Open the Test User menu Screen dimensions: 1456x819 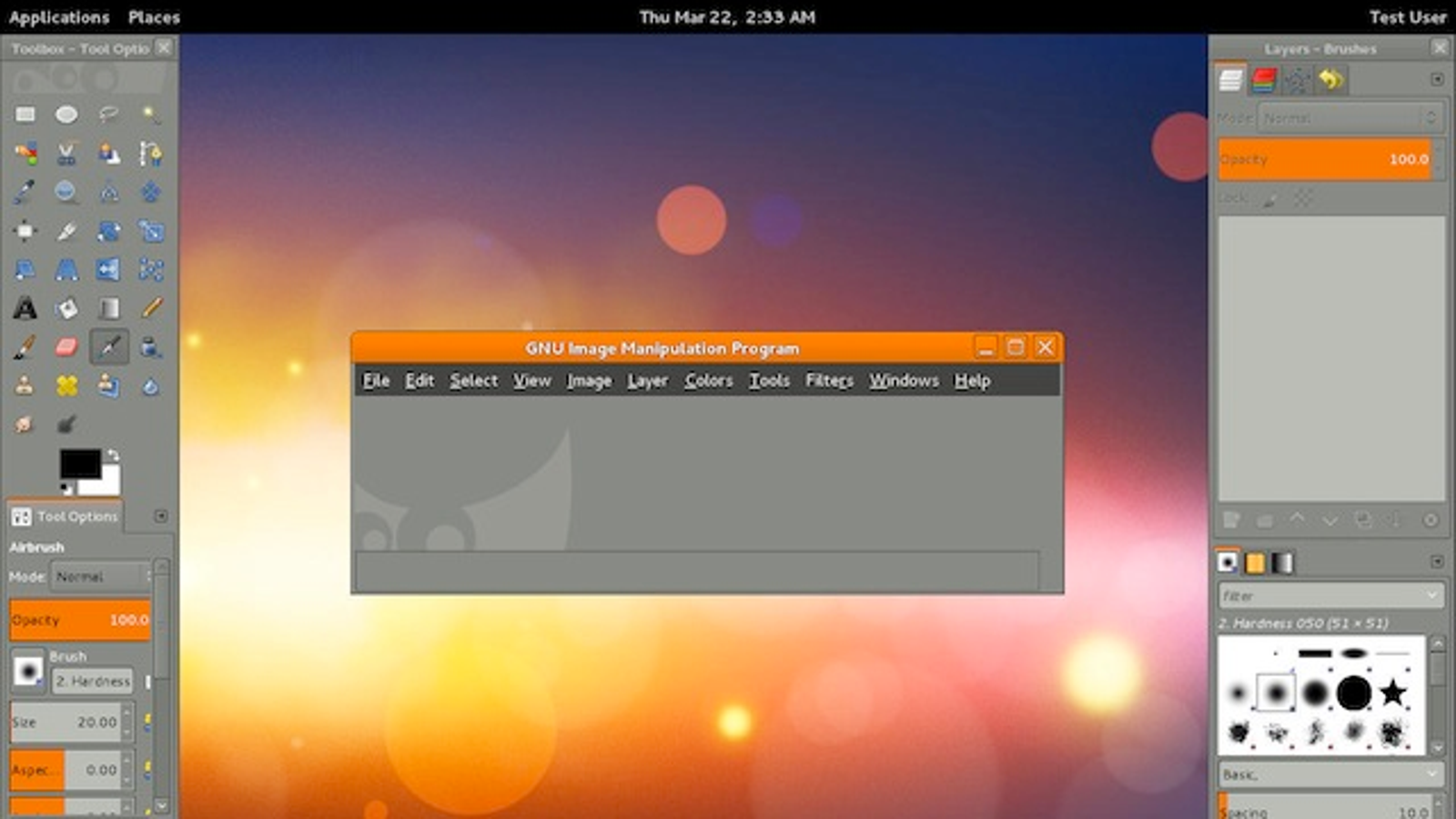(x=1407, y=17)
